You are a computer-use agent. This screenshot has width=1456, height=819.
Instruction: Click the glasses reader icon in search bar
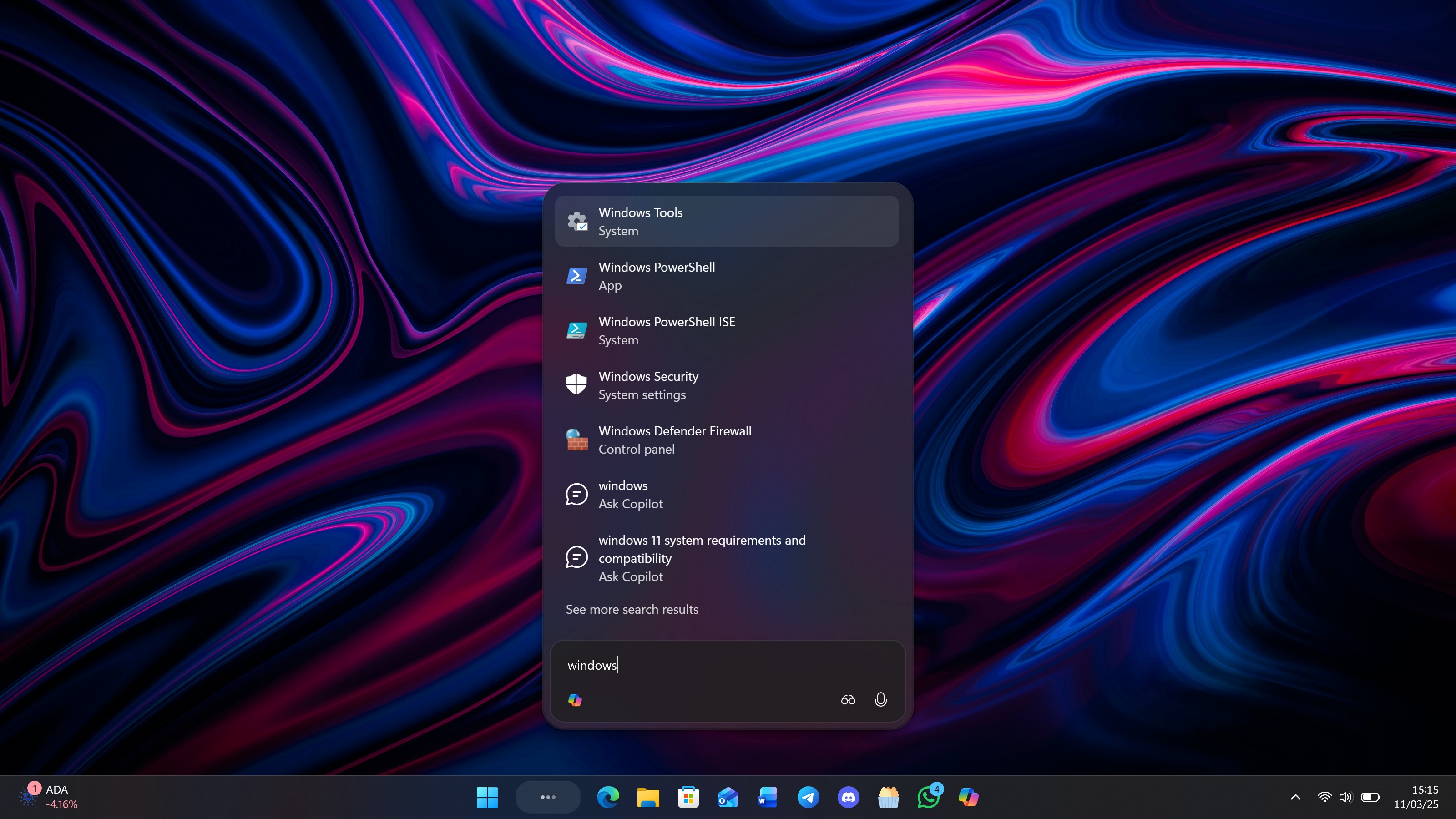pyautogui.click(x=848, y=700)
